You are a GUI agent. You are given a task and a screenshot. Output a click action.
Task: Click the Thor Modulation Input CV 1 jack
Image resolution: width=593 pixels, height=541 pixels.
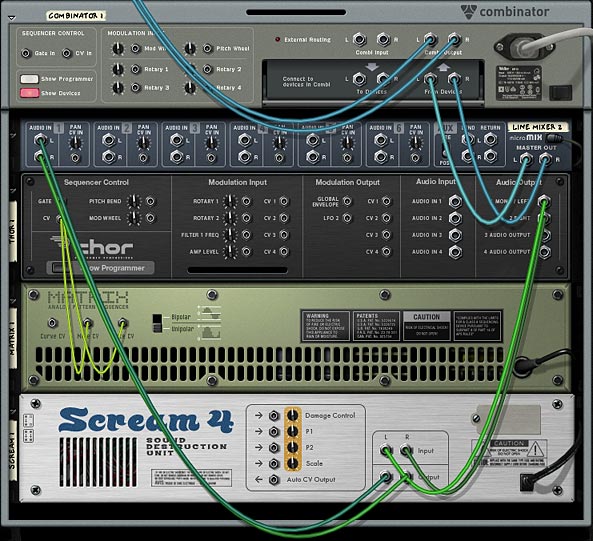coord(284,202)
